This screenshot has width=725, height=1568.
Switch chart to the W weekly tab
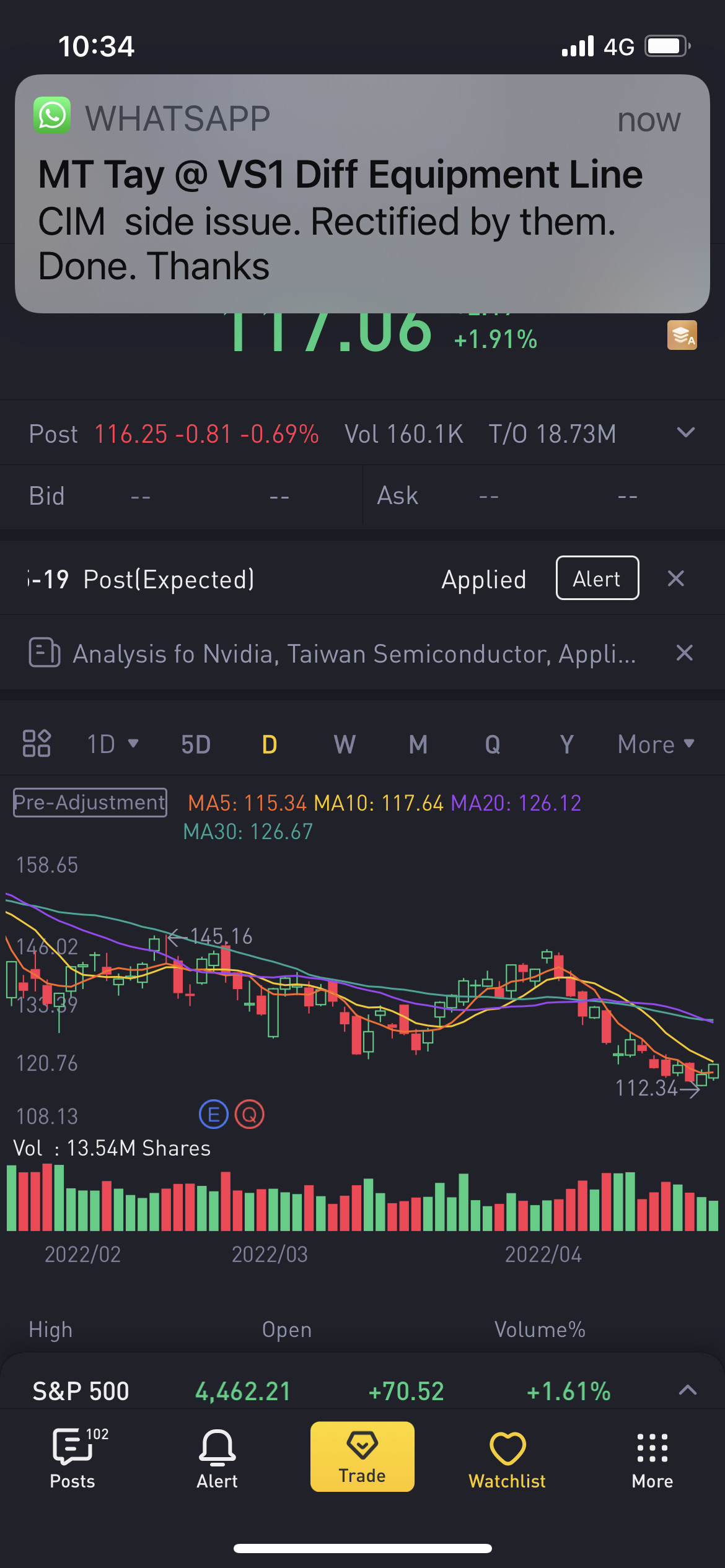tap(345, 744)
